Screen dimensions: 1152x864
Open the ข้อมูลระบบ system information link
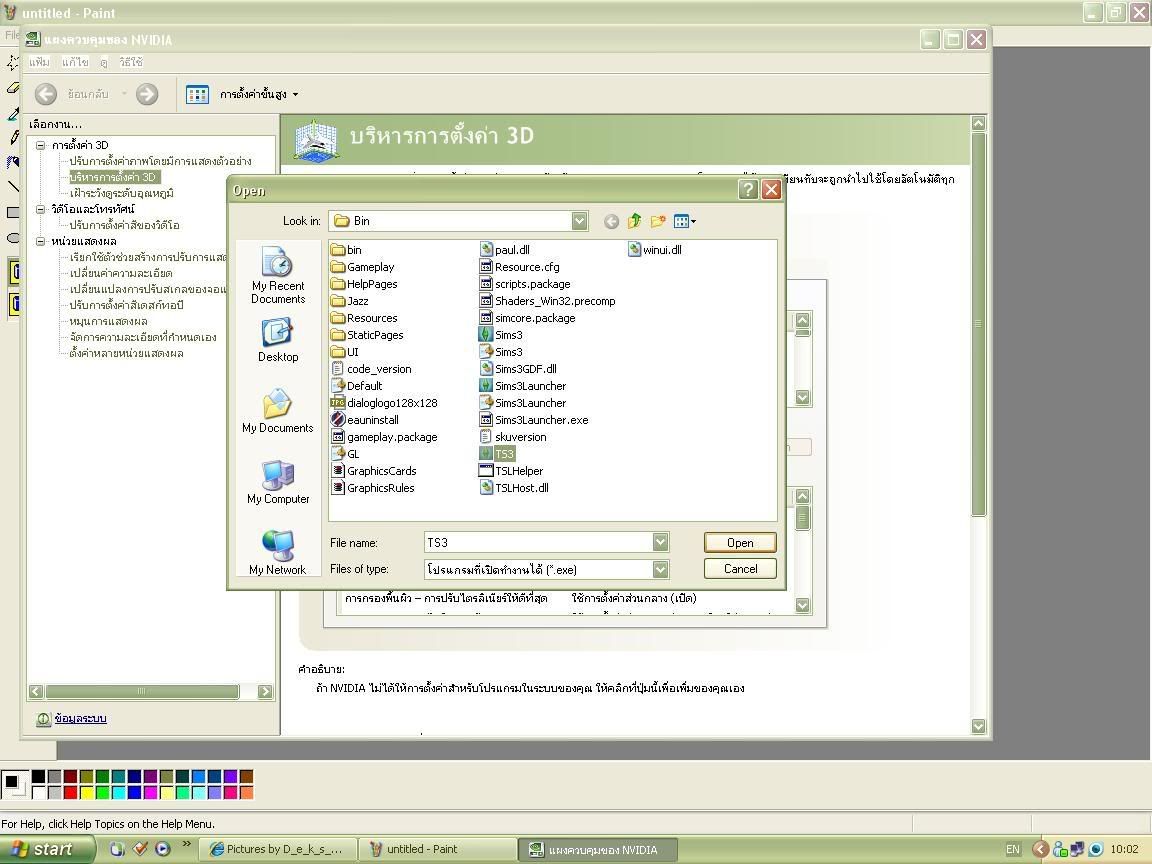pos(80,719)
